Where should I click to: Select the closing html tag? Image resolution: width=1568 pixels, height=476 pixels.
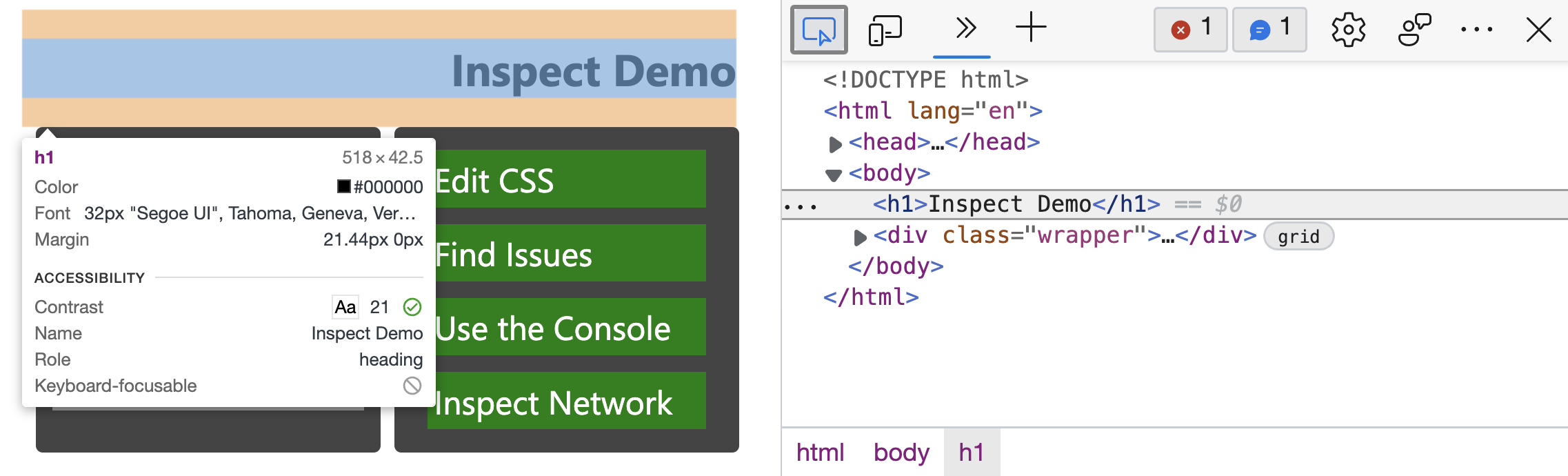coord(871,297)
